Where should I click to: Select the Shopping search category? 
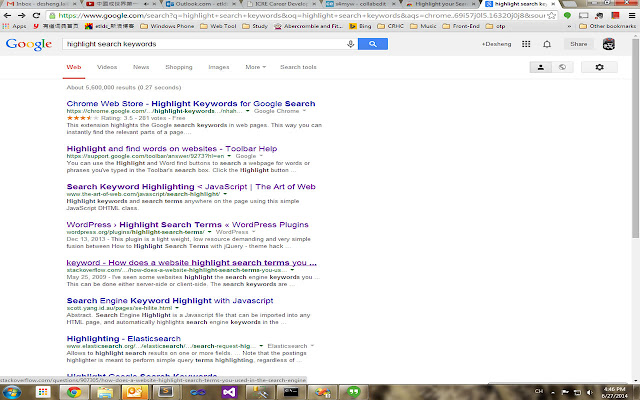point(179,67)
